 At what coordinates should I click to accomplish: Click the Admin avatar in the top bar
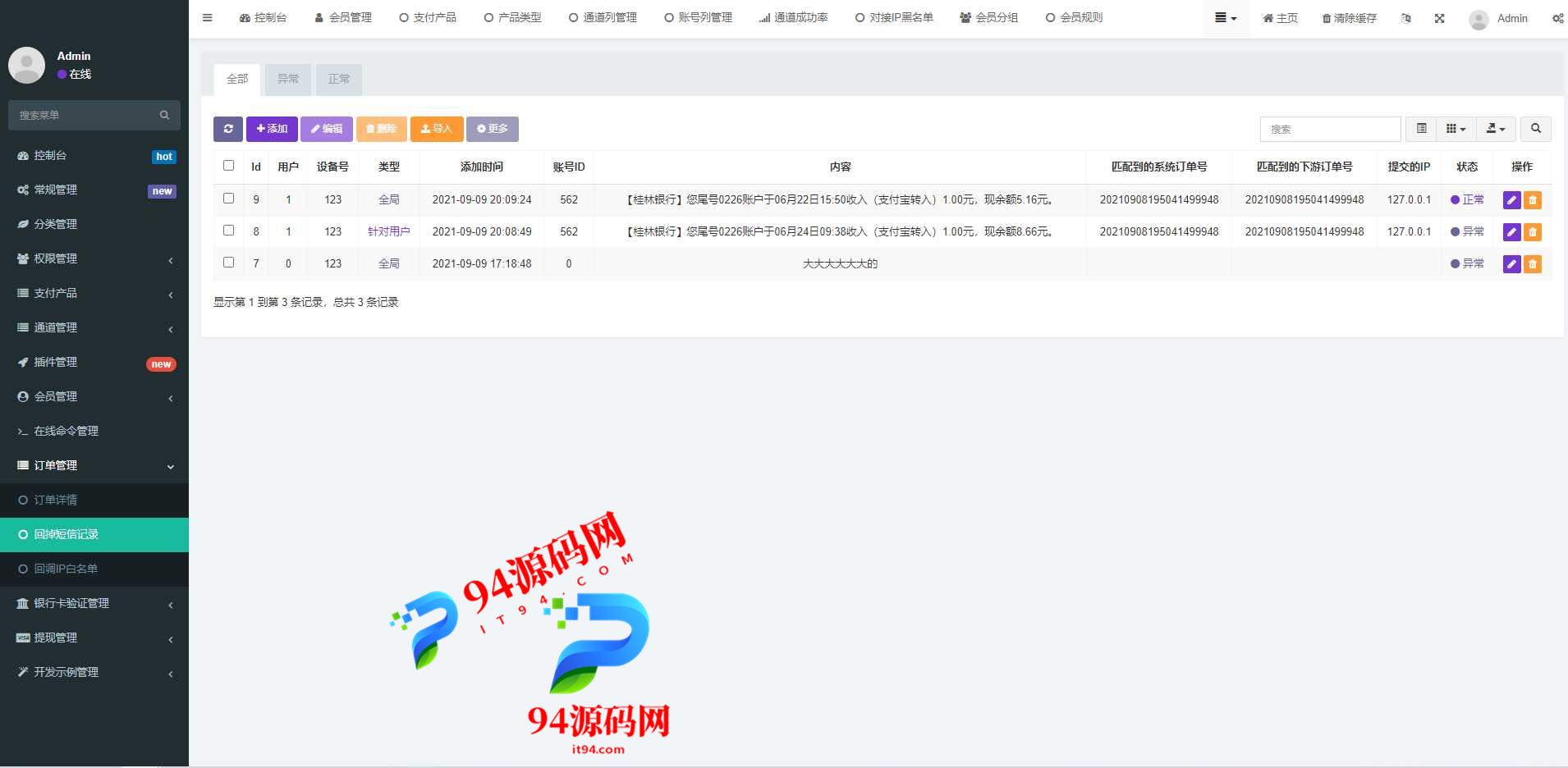coord(1479,19)
